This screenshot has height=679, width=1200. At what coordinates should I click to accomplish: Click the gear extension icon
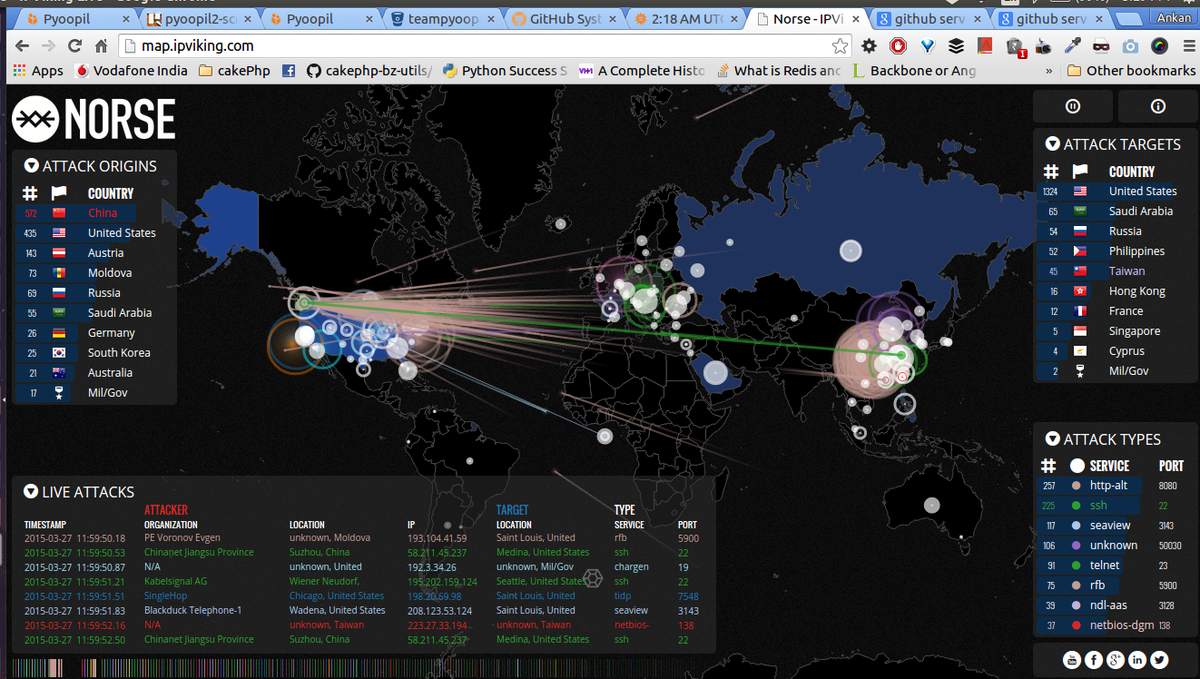869,45
